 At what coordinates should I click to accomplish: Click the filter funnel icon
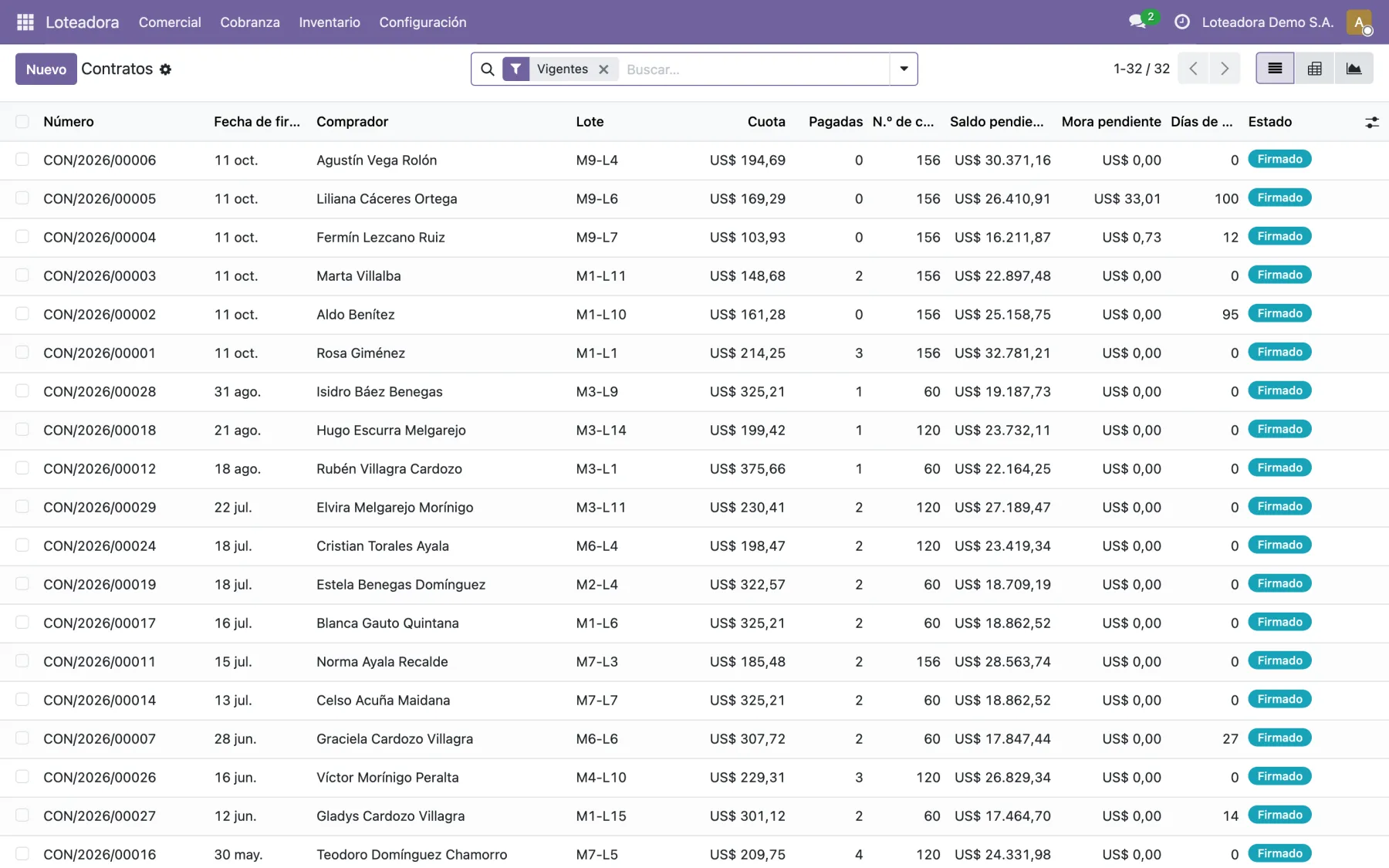point(515,69)
